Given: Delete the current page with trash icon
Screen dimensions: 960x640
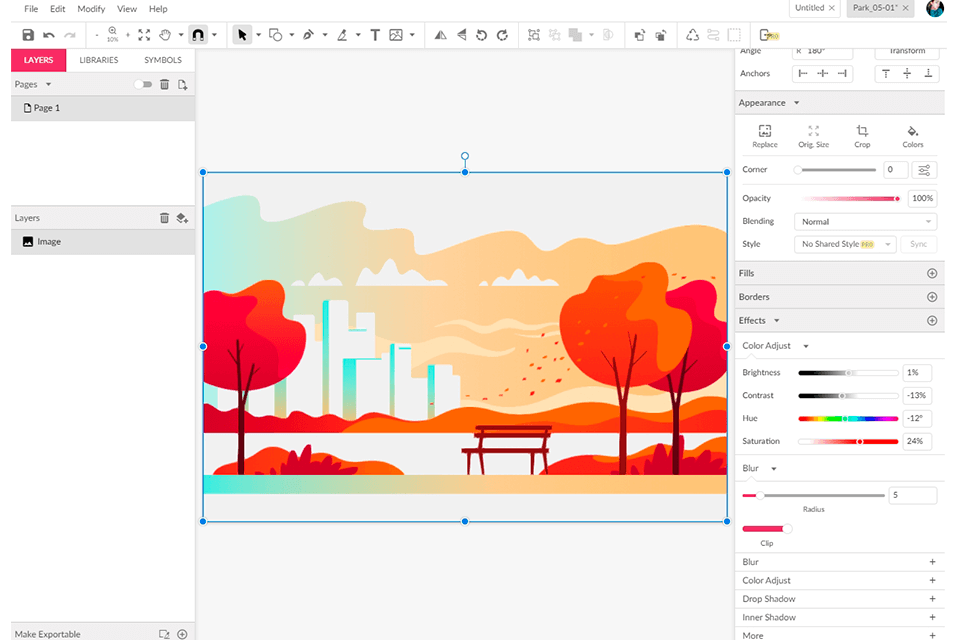Looking at the screenshot, I should [x=165, y=85].
